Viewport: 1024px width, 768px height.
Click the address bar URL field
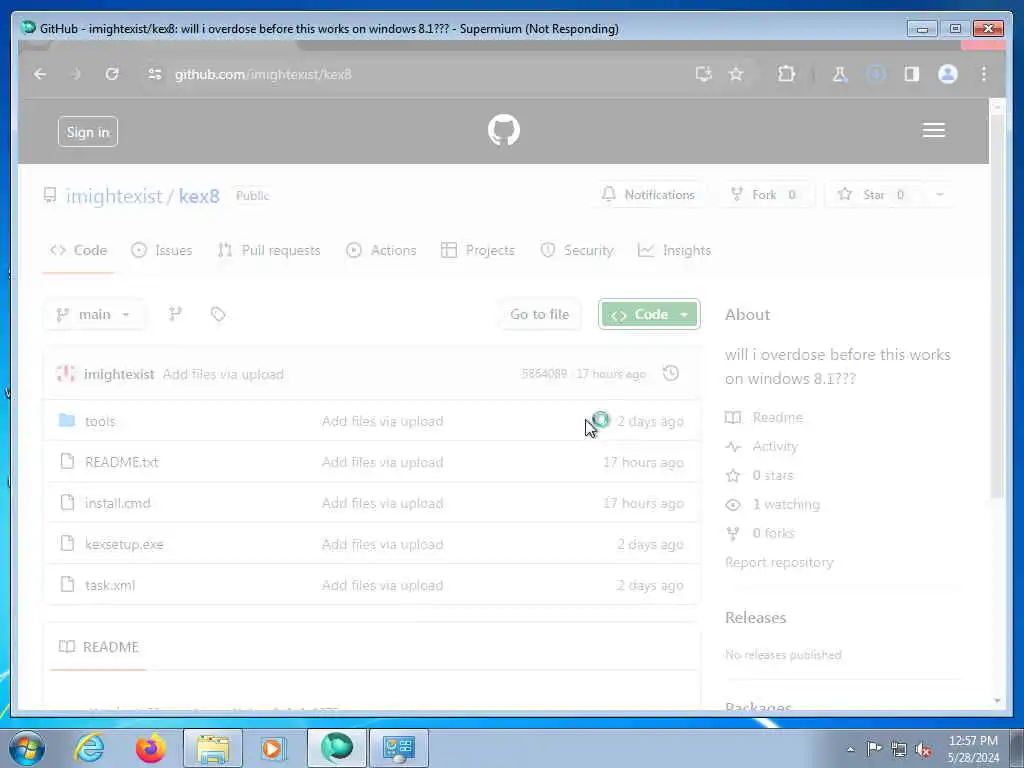(418, 74)
